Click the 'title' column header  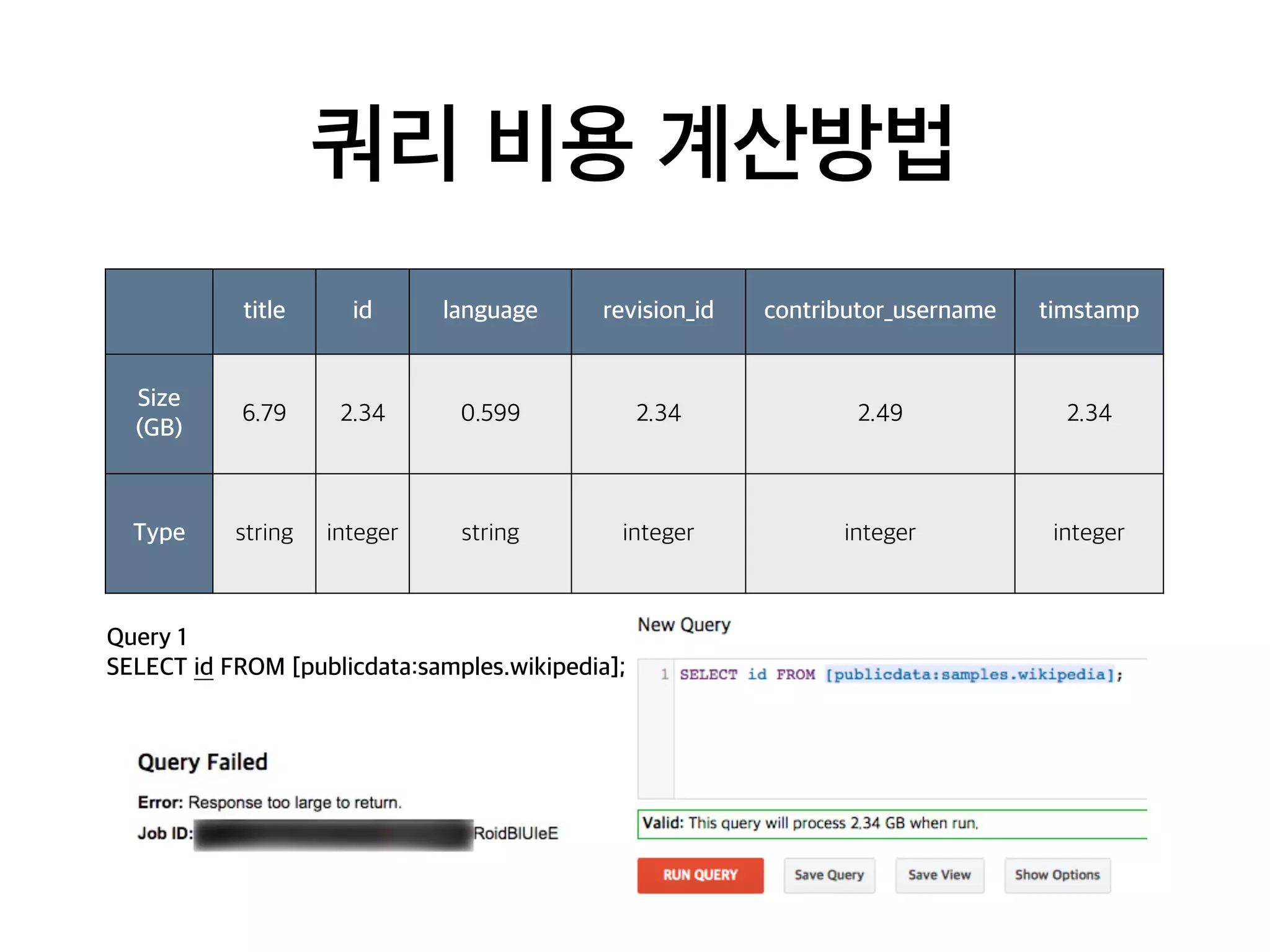coord(264,311)
